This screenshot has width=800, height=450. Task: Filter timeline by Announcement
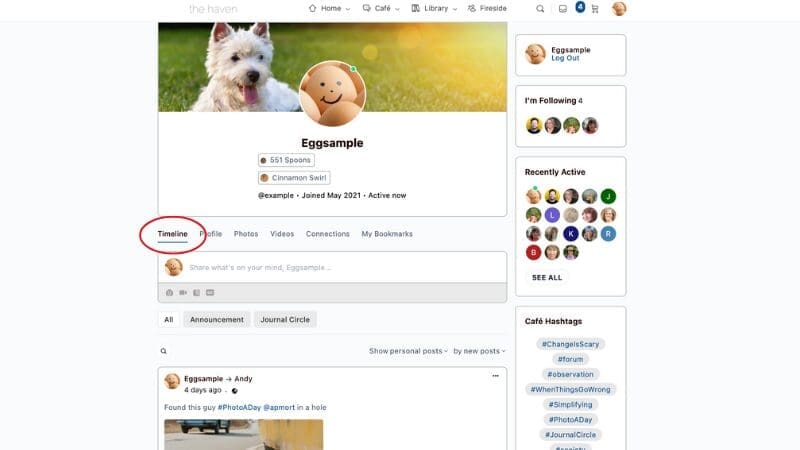tap(217, 320)
